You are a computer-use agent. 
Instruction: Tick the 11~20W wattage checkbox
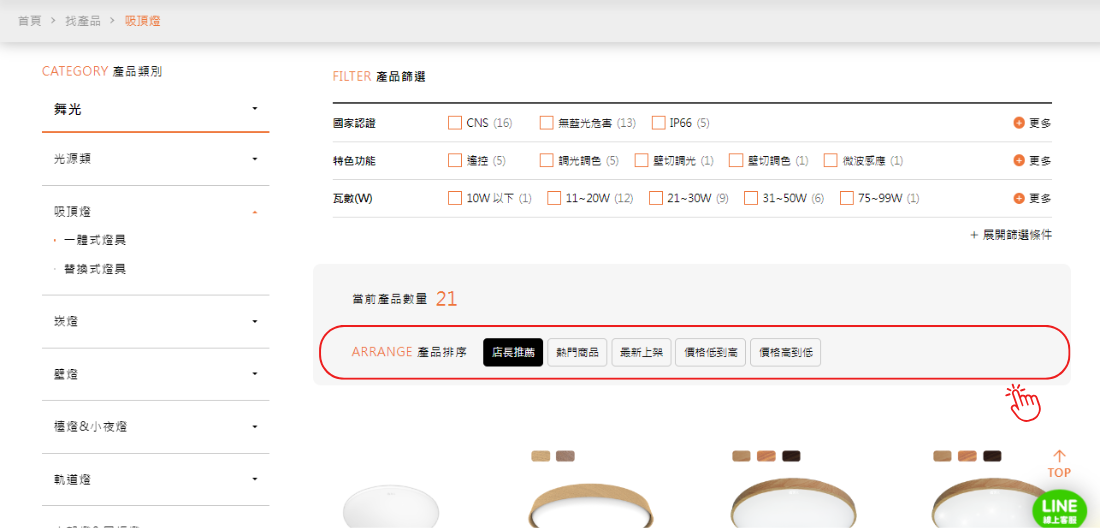[x=554, y=198]
